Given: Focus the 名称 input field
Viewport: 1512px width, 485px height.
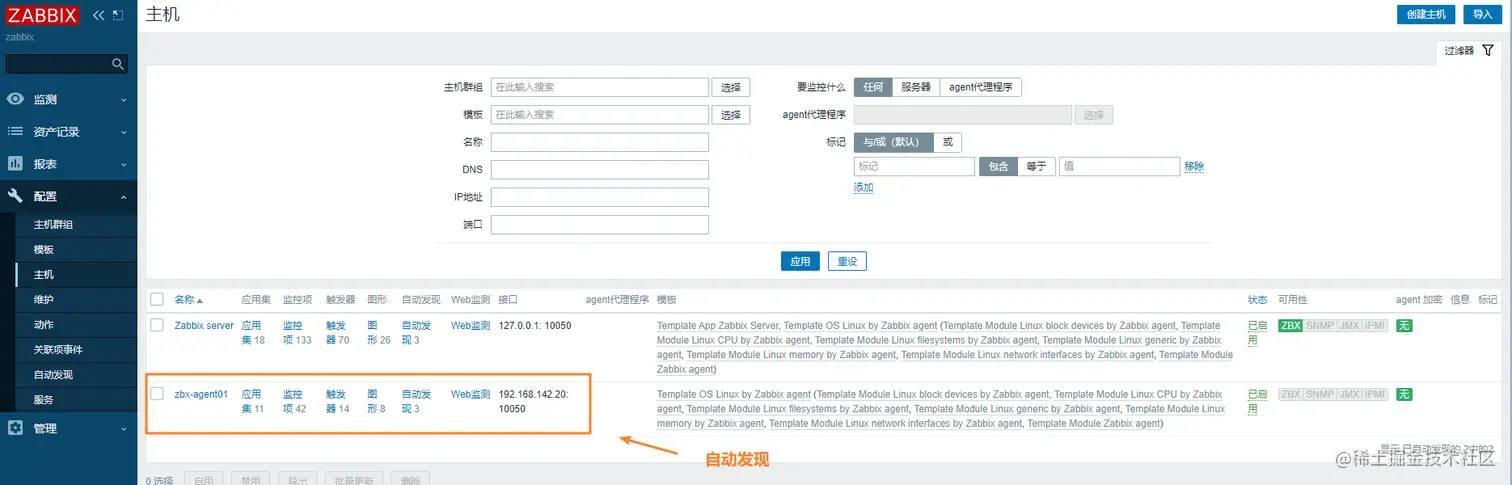Looking at the screenshot, I should pyautogui.click(x=600, y=142).
